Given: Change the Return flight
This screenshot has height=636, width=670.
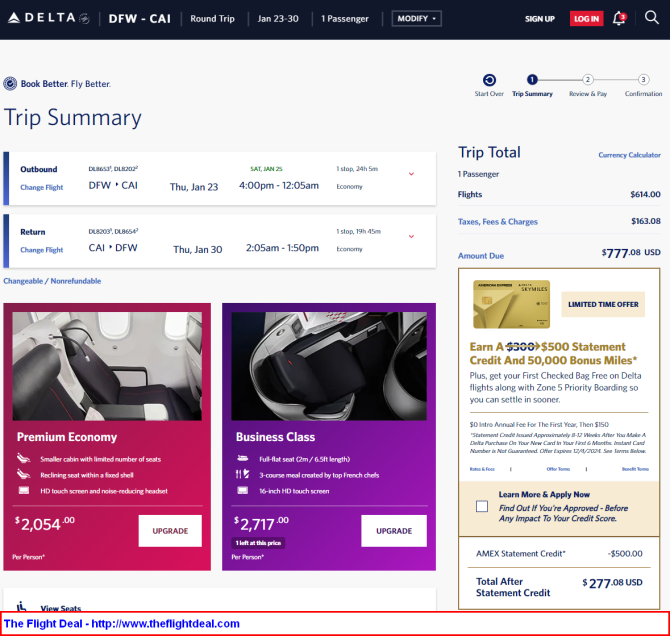Looking at the screenshot, I should tap(41, 250).
